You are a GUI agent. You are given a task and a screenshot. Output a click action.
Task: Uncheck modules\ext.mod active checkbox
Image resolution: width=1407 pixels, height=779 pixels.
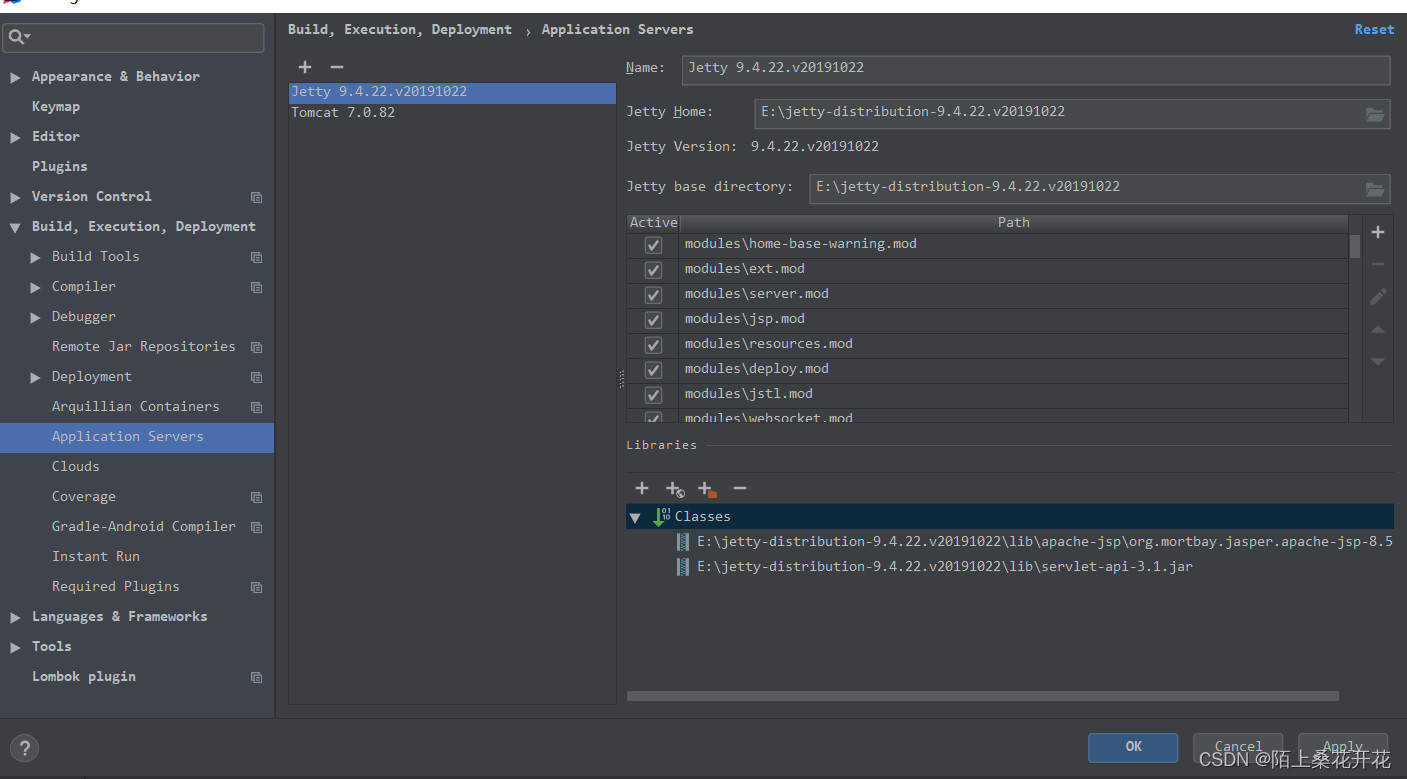pos(653,270)
